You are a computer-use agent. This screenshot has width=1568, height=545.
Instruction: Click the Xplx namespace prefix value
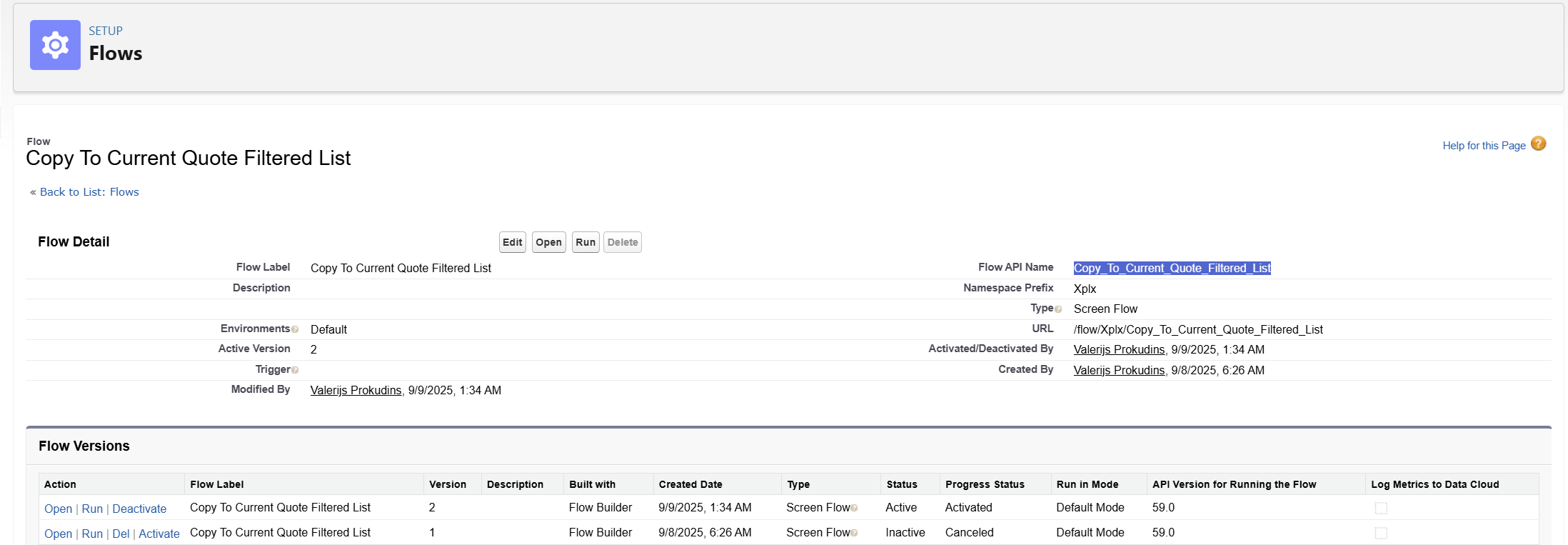coord(1085,289)
